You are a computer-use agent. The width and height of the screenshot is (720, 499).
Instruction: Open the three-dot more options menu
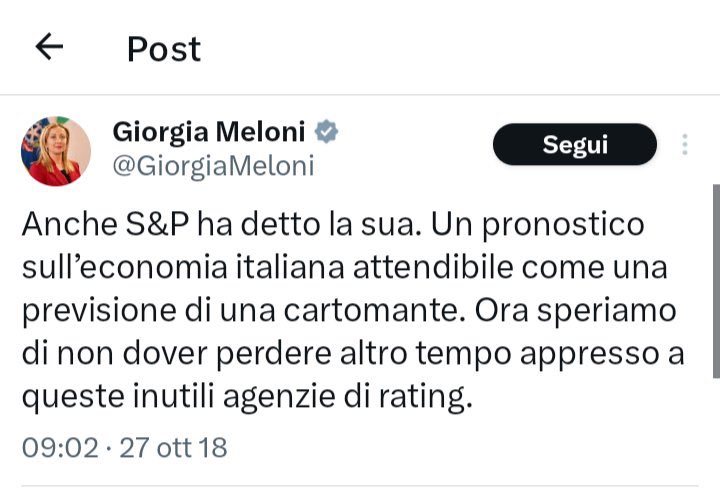[x=685, y=145]
